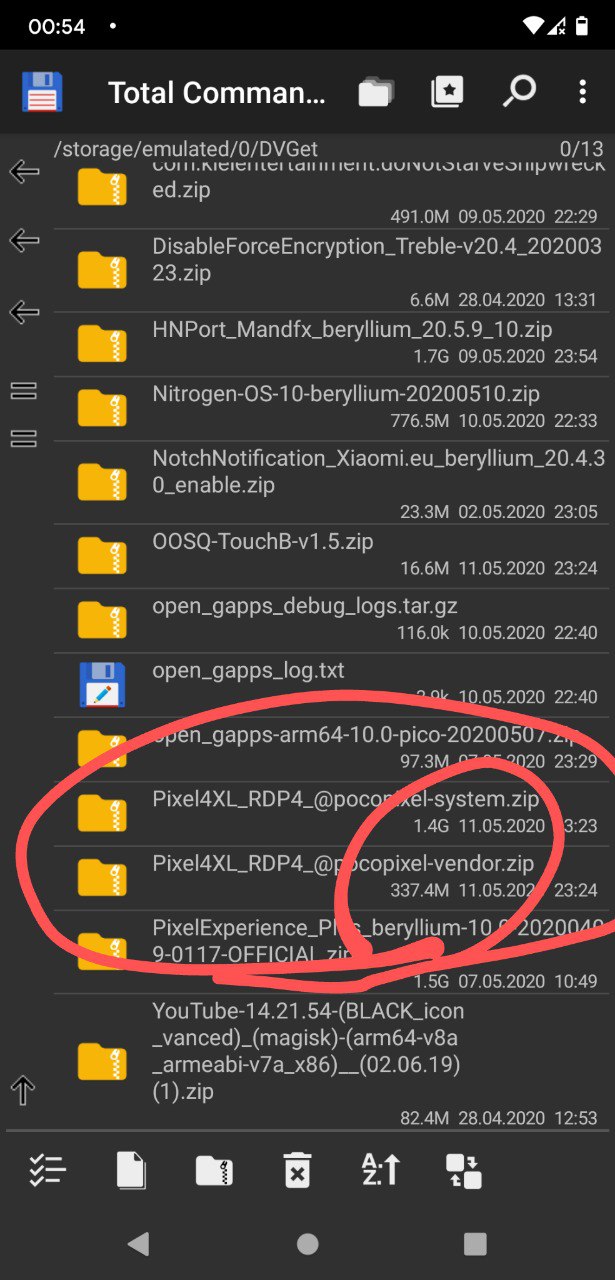Select icon of open_gapps_debug_logs.tar.gz
Viewport: 615px width, 1280px height.
pos(102,620)
